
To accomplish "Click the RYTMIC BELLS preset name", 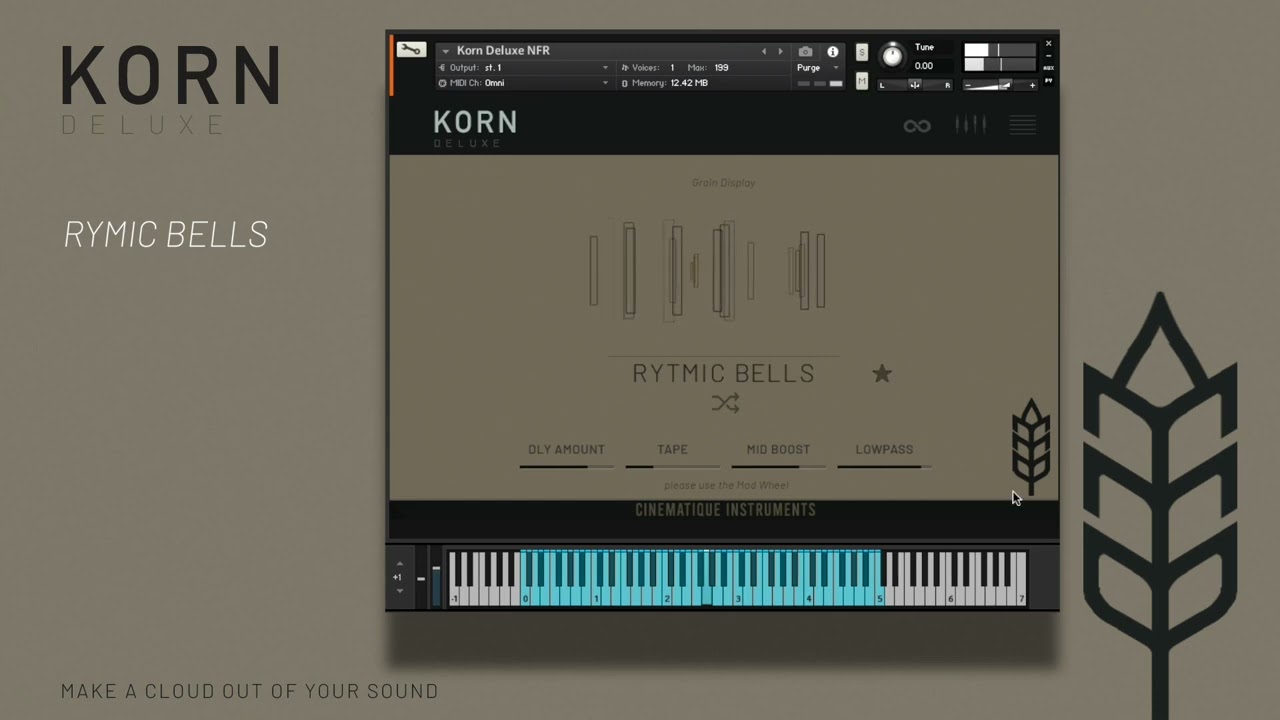I will pyautogui.click(x=723, y=373).
